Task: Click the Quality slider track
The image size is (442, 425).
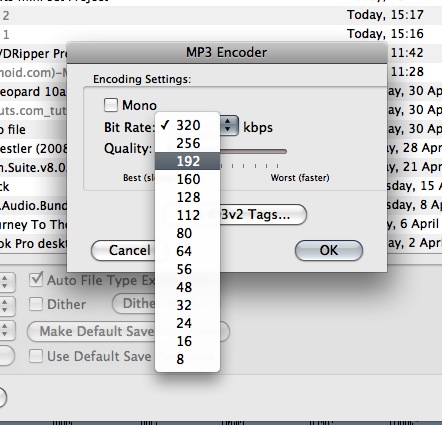Action: (x=253, y=152)
